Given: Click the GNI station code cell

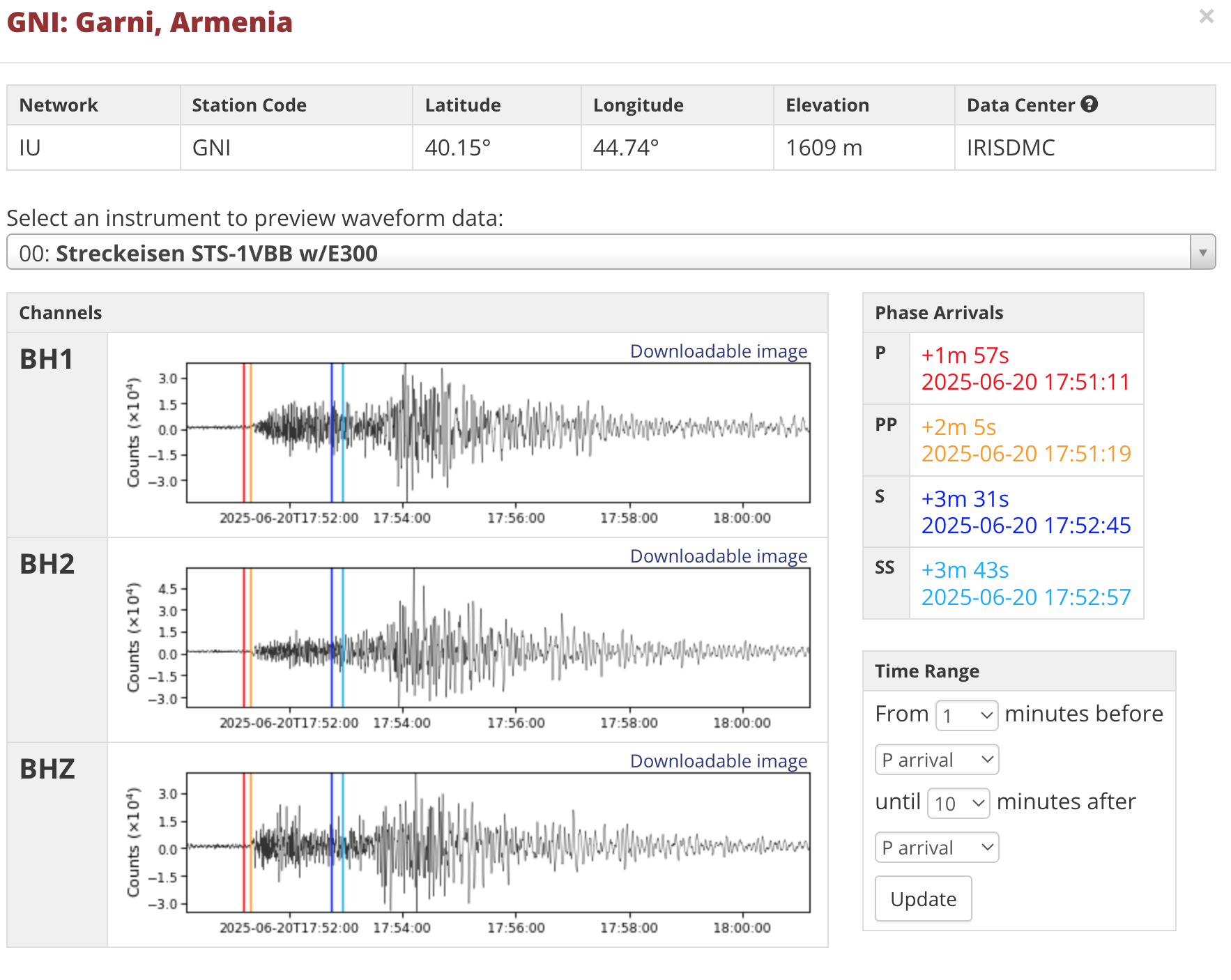Looking at the screenshot, I should [296, 148].
